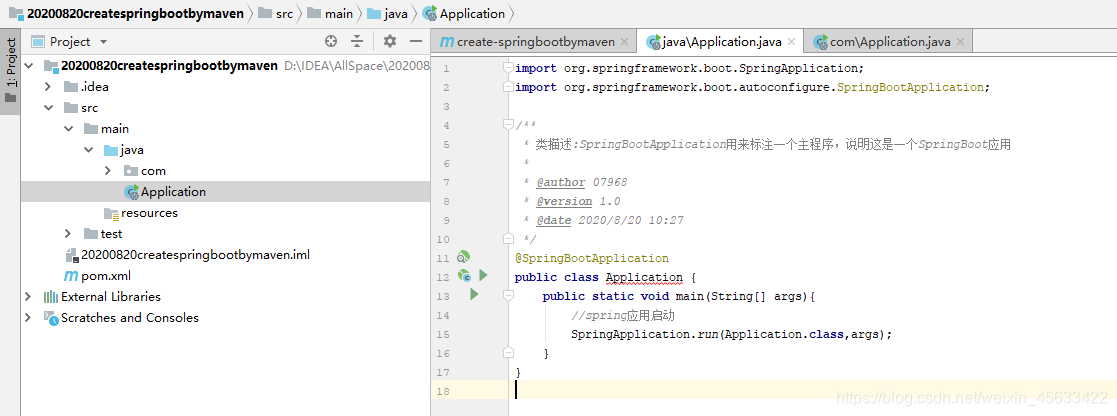Click the run arrow on line 12

483,275
